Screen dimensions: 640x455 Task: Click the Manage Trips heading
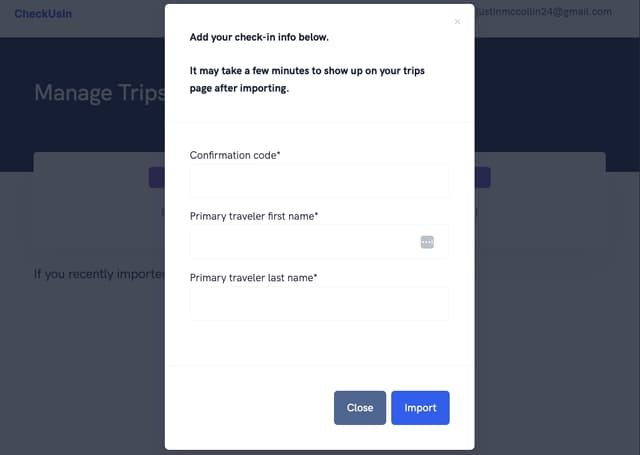[x=97, y=93]
